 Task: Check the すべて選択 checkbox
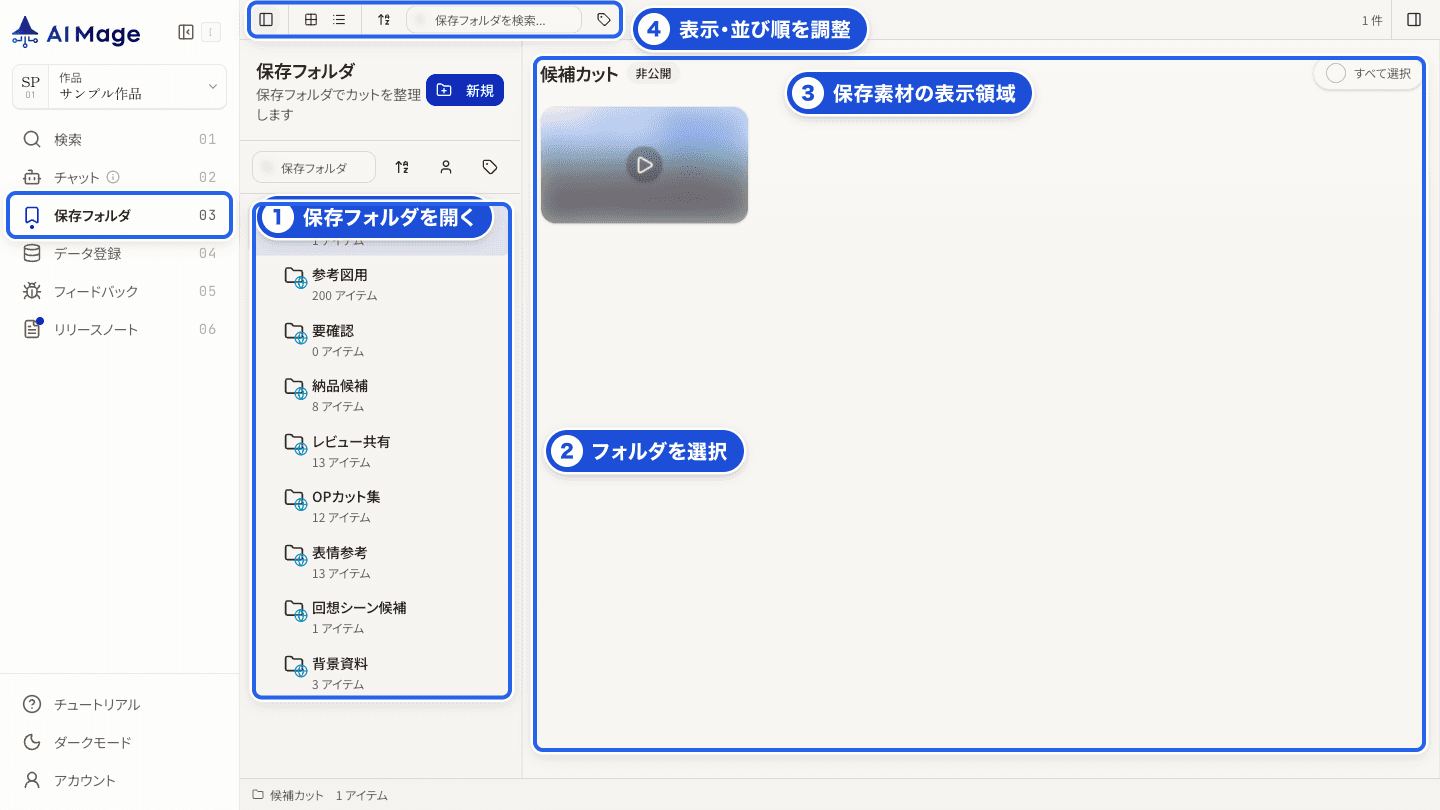tap(1336, 73)
